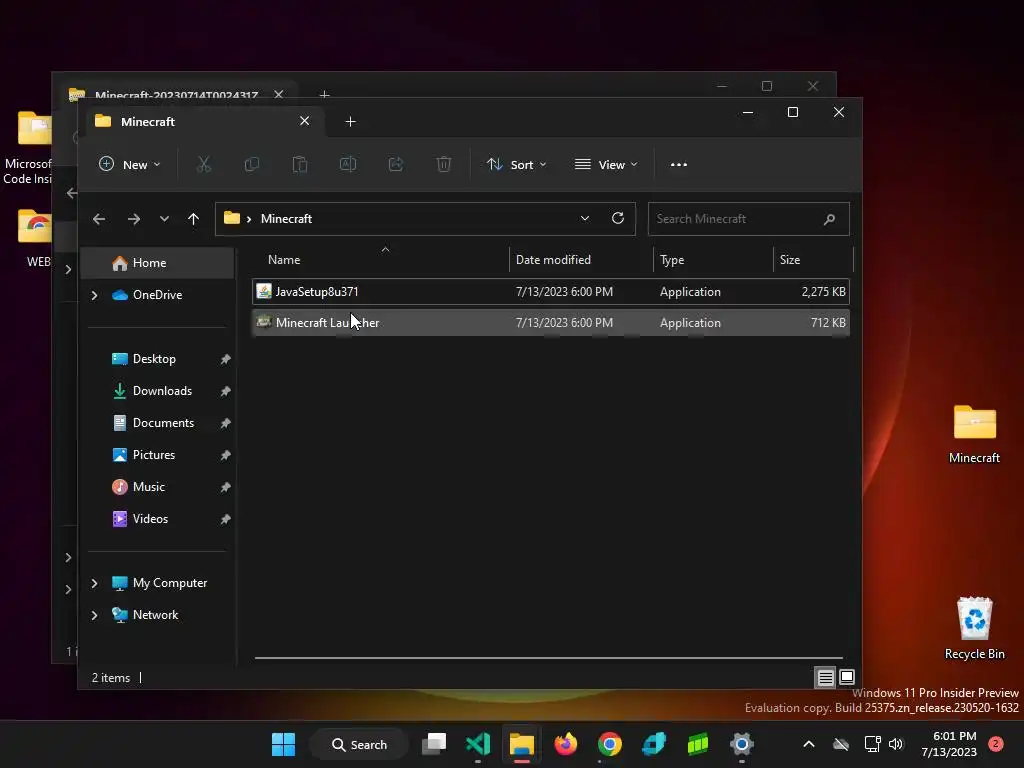Screen dimensions: 1024x768
Task: Open the notification badge in tray
Action: coord(996,744)
